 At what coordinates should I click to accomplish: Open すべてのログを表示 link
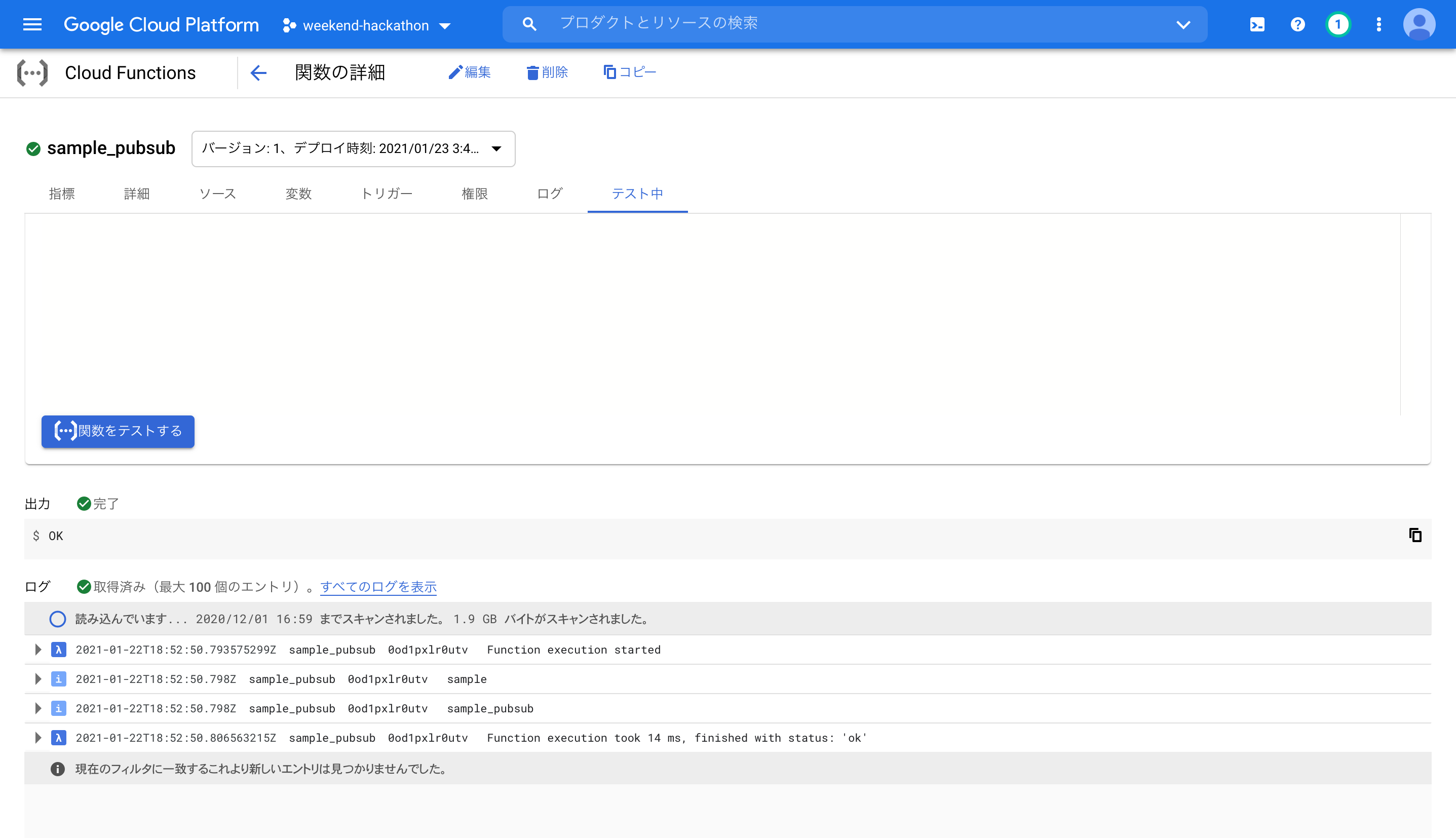[x=378, y=587]
